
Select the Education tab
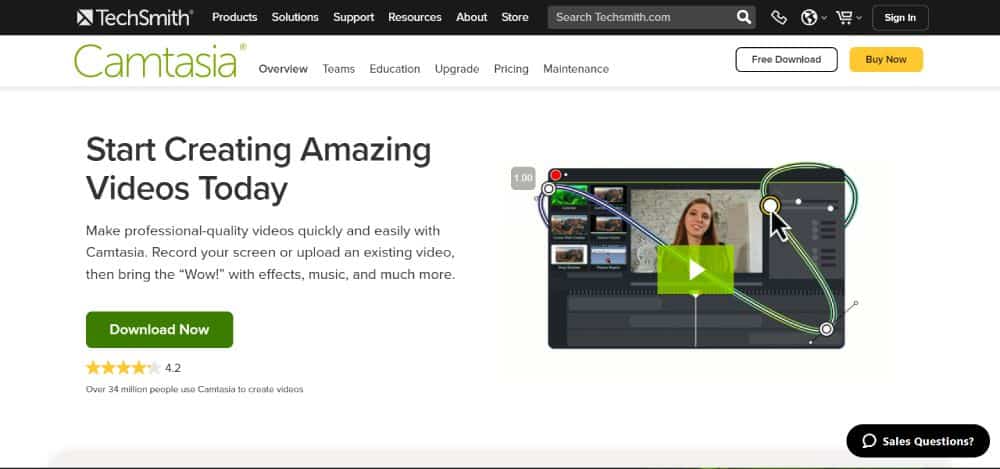pos(395,69)
